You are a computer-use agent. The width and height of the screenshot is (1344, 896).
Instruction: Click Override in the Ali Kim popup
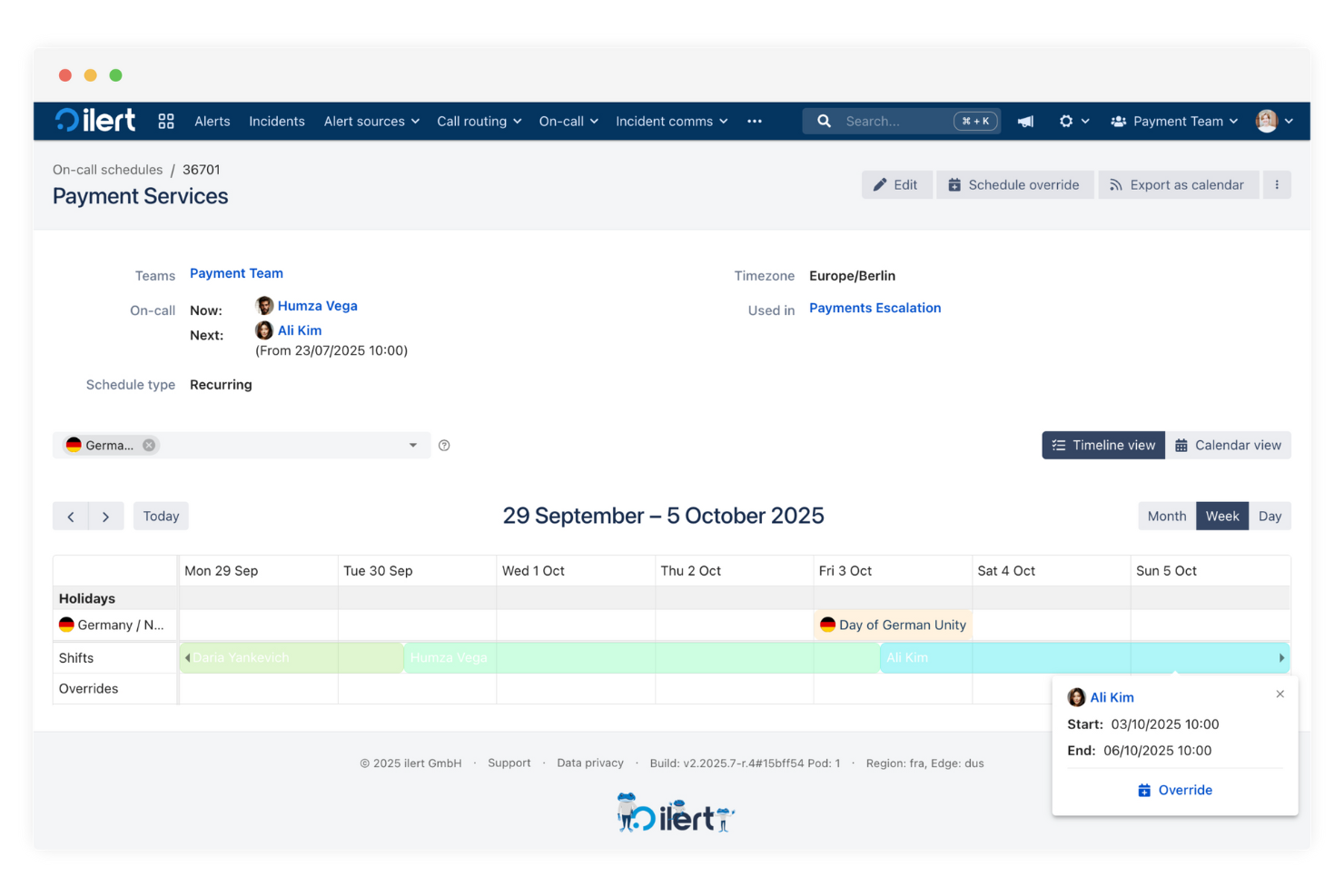1174,790
